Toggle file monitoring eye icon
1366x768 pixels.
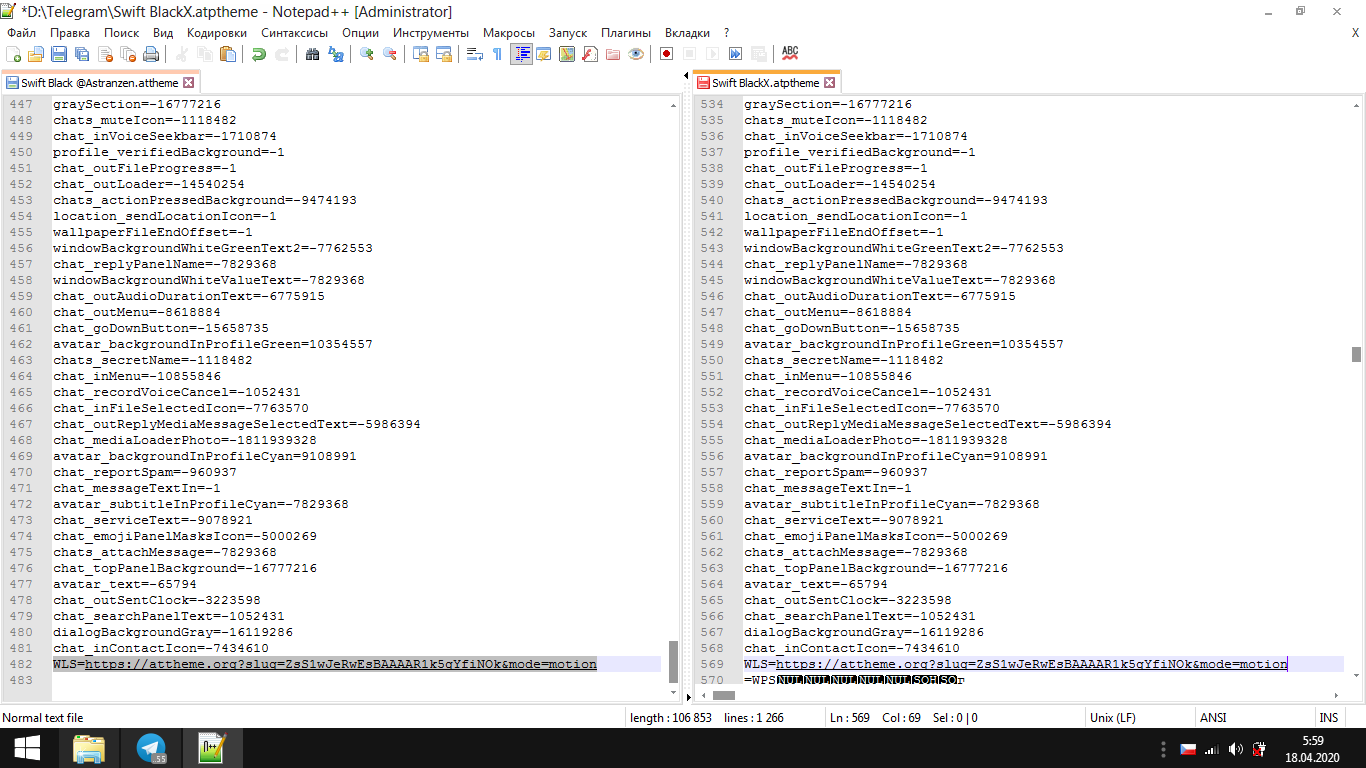pyautogui.click(x=636, y=54)
